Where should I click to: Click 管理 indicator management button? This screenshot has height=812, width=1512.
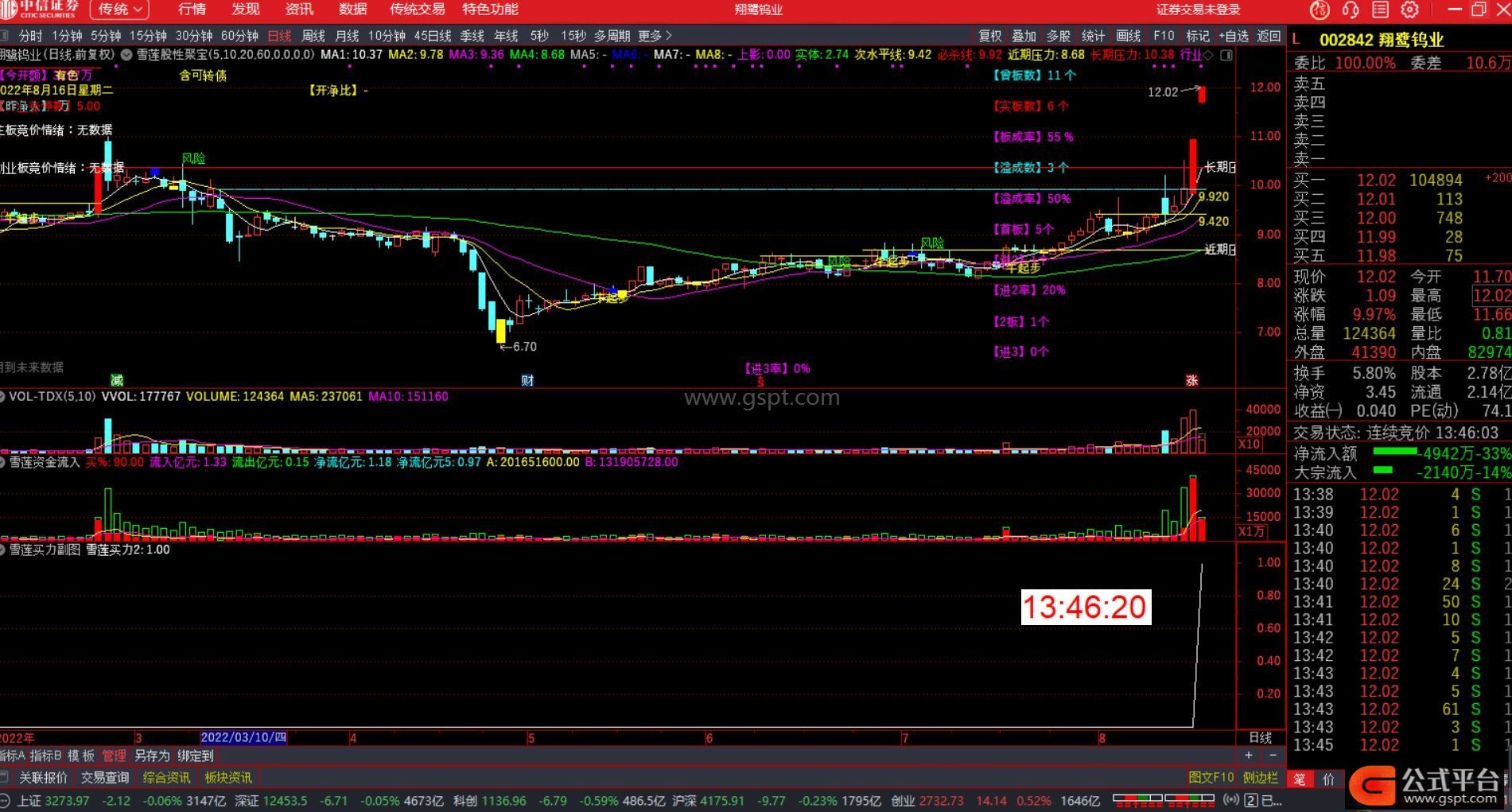point(115,756)
